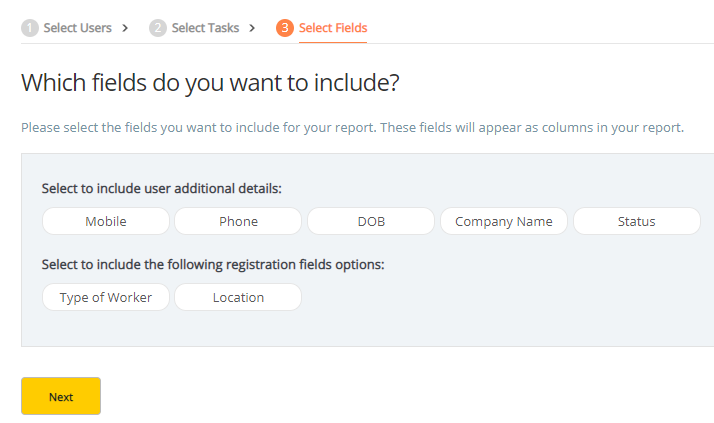The width and height of the screenshot is (714, 423).
Task: Go back to Select Users step
Action: point(77,28)
